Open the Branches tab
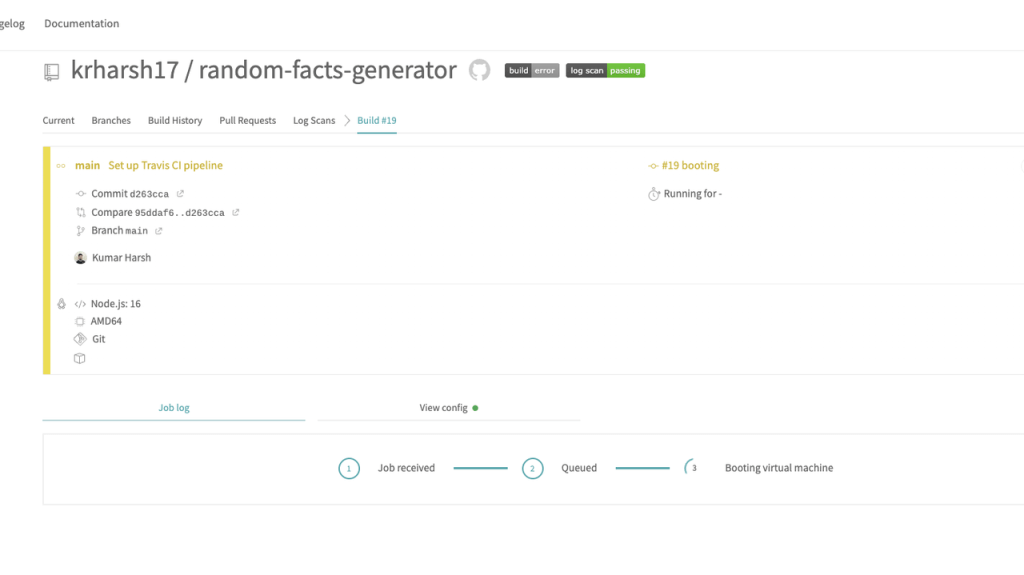1024x575 pixels. pyautogui.click(x=111, y=120)
